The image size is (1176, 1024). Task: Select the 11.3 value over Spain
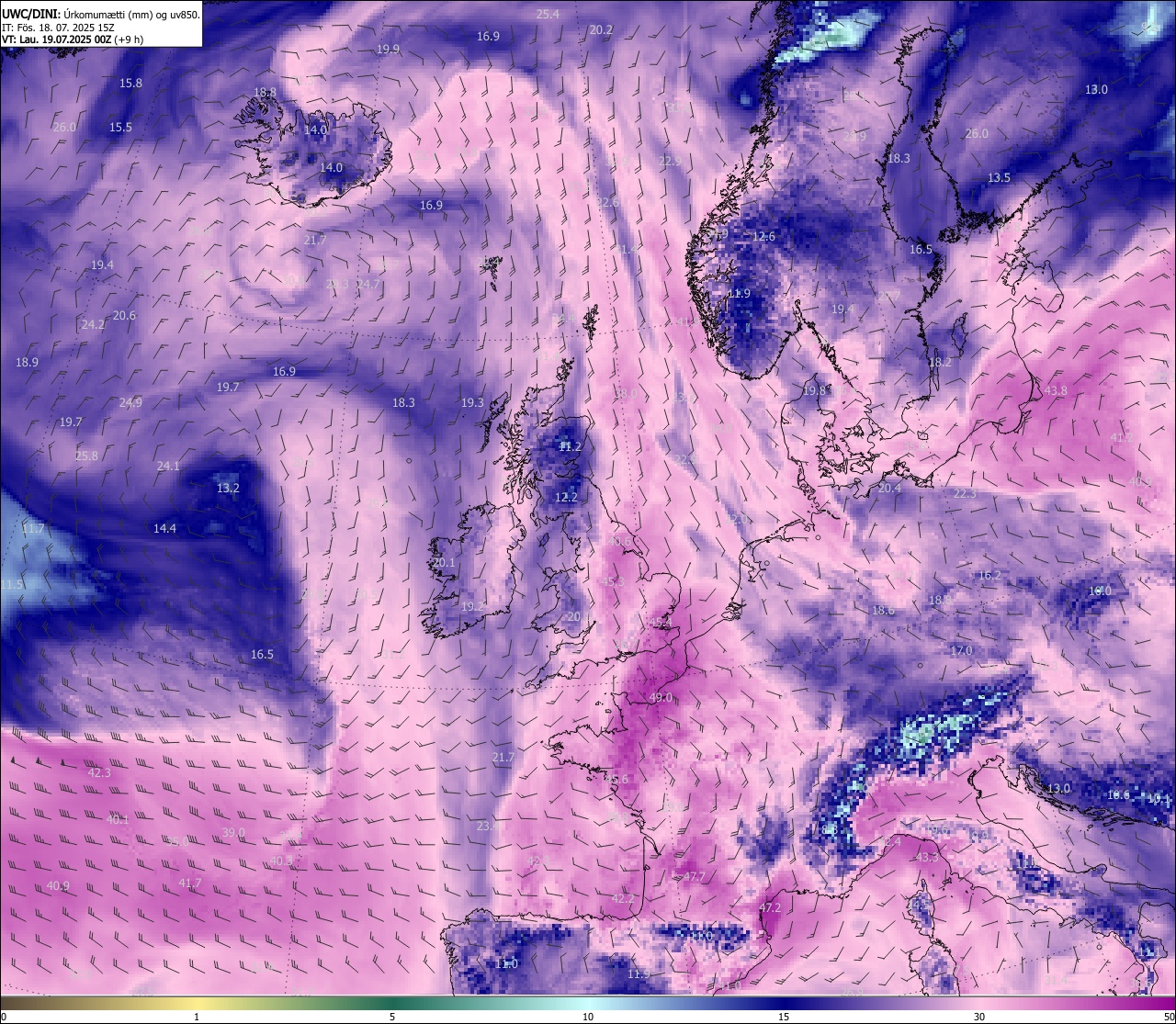click(639, 973)
